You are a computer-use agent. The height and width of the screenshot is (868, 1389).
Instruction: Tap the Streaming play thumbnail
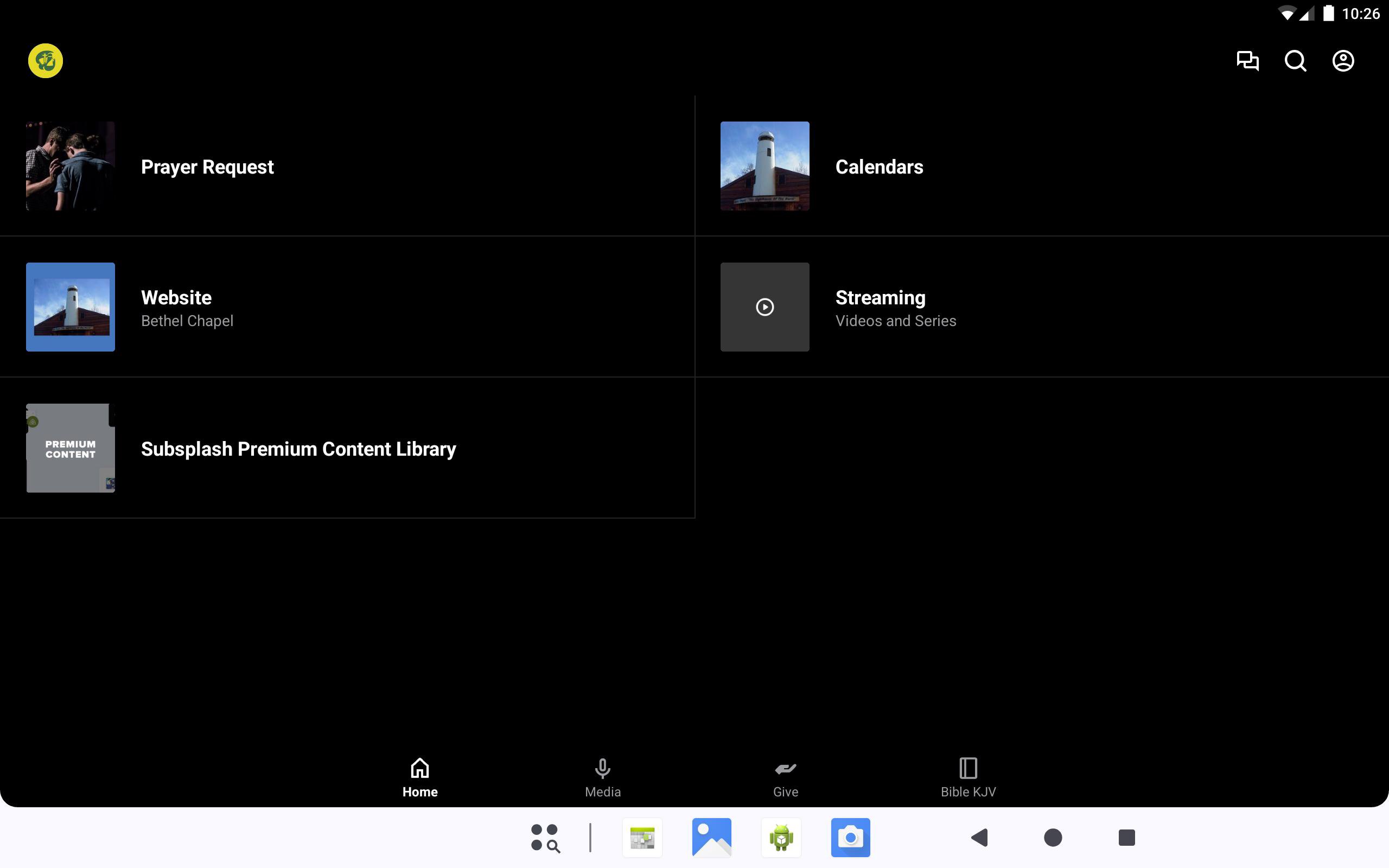pos(764,307)
